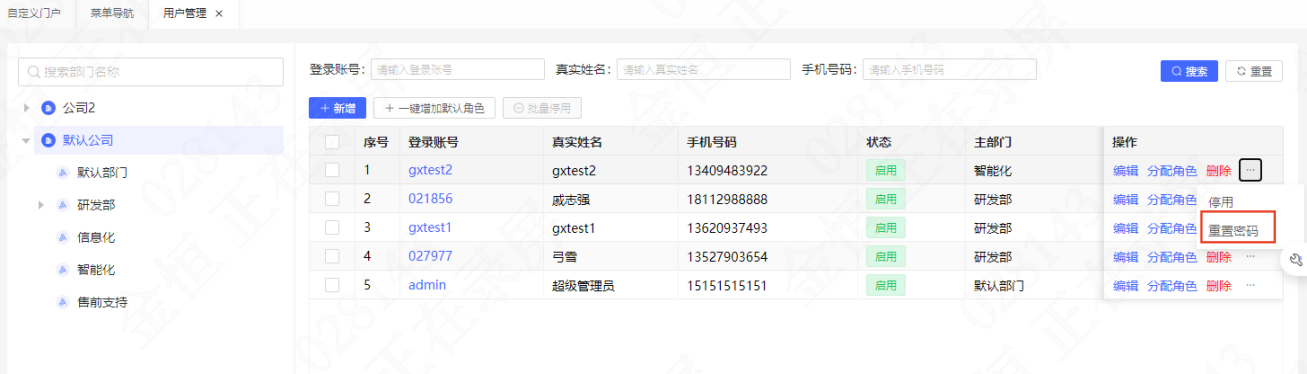Click the 公司2 company icon

point(47,108)
